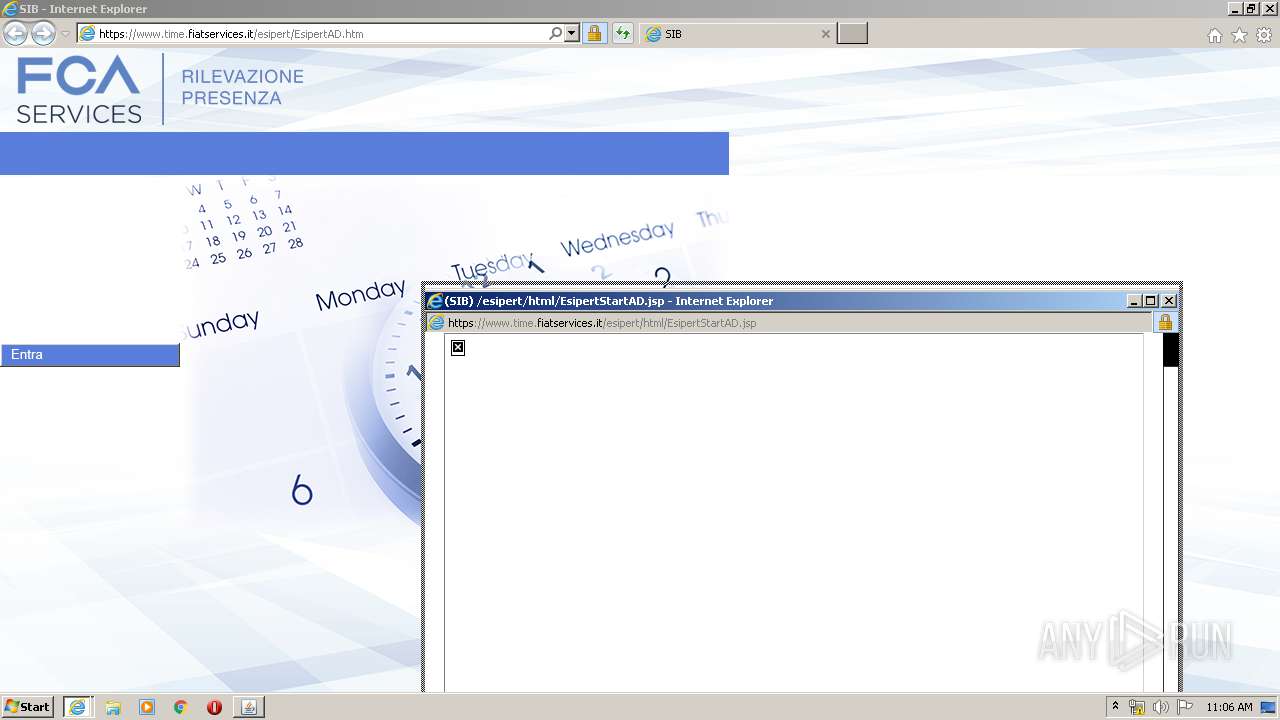Viewport: 1280px width, 720px height.
Task: Select the SIB browser tab
Action: point(738,34)
